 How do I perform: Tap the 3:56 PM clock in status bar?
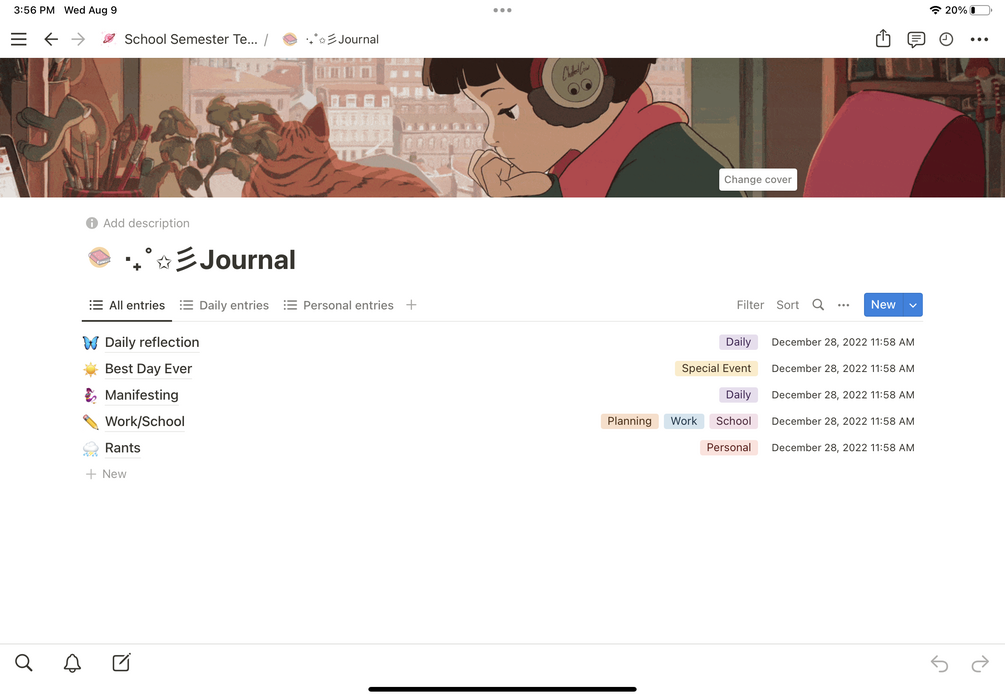[x=34, y=10]
